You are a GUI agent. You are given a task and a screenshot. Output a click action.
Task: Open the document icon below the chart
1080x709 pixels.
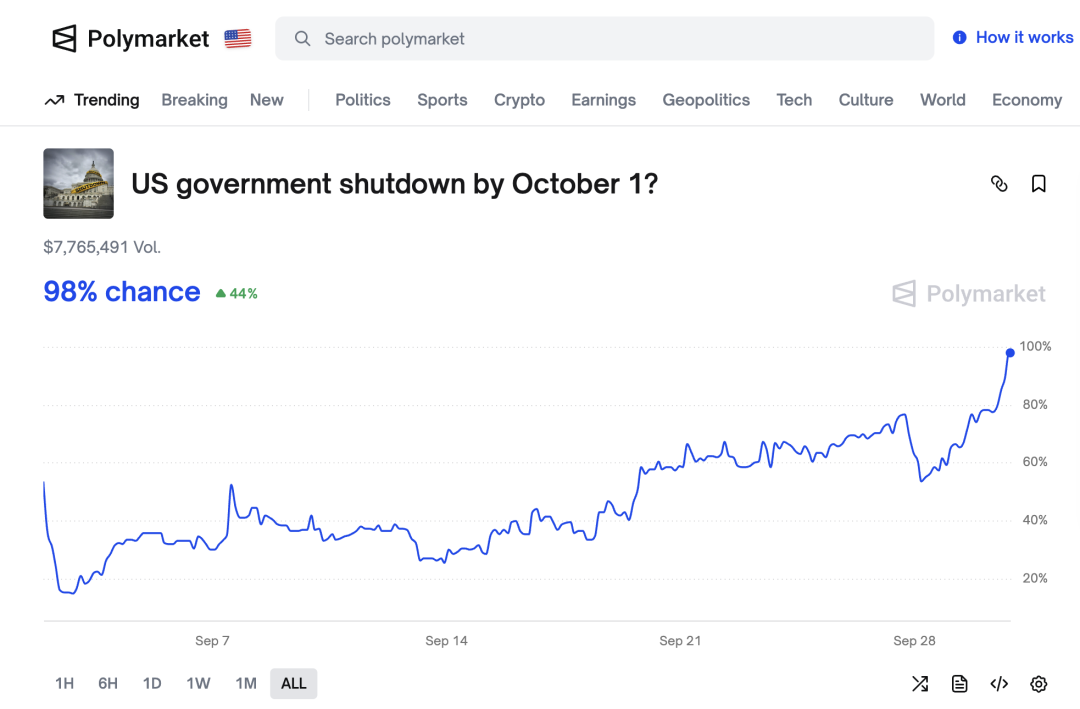(959, 684)
